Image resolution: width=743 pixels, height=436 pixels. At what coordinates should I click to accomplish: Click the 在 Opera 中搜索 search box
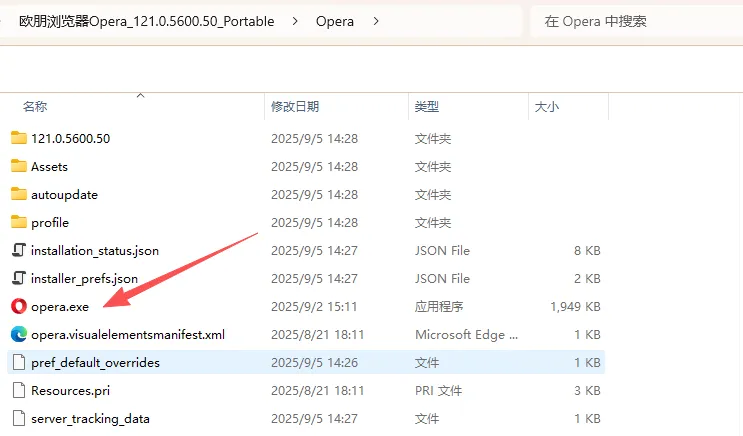pyautogui.click(x=636, y=21)
